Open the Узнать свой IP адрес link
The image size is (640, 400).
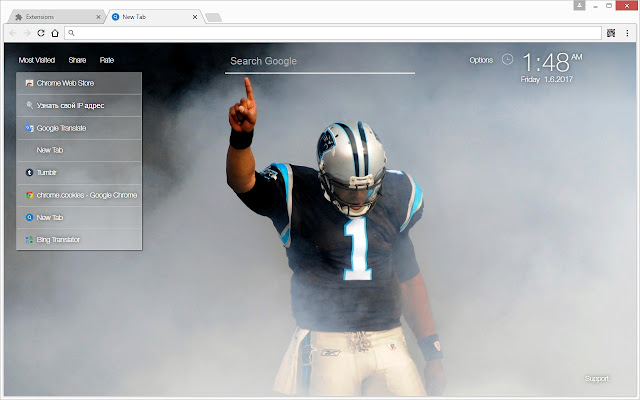[79, 105]
